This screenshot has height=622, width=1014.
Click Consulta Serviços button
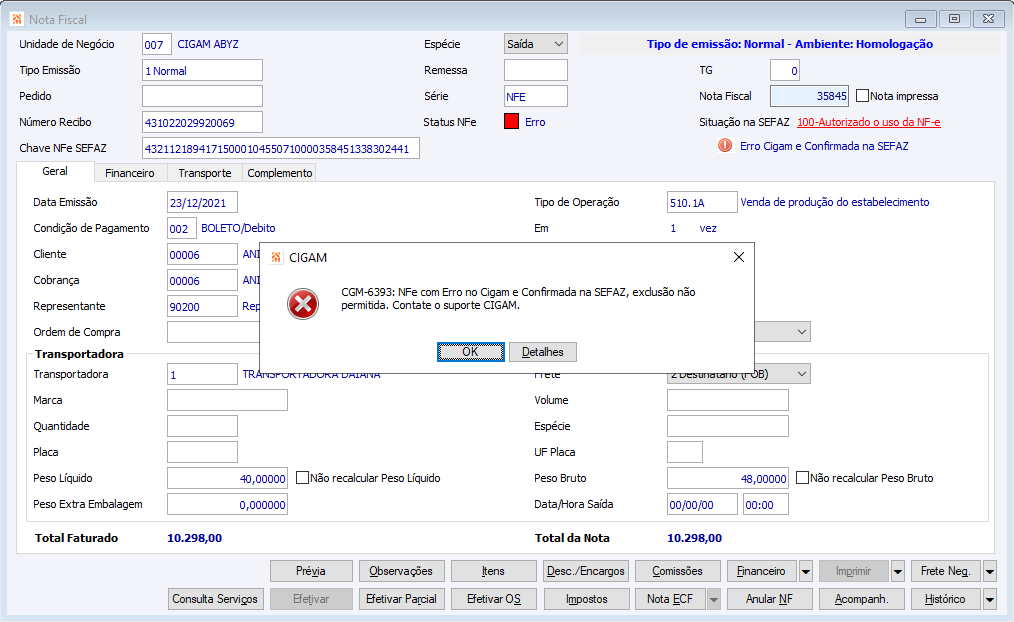(215, 599)
